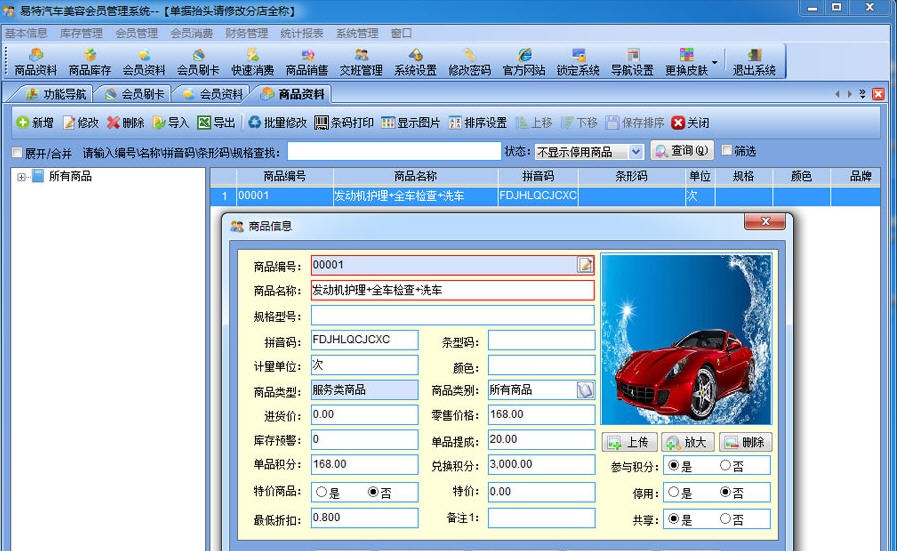Click 修改 to edit the product
Screen dimensions: 897x551
pos(81,122)
